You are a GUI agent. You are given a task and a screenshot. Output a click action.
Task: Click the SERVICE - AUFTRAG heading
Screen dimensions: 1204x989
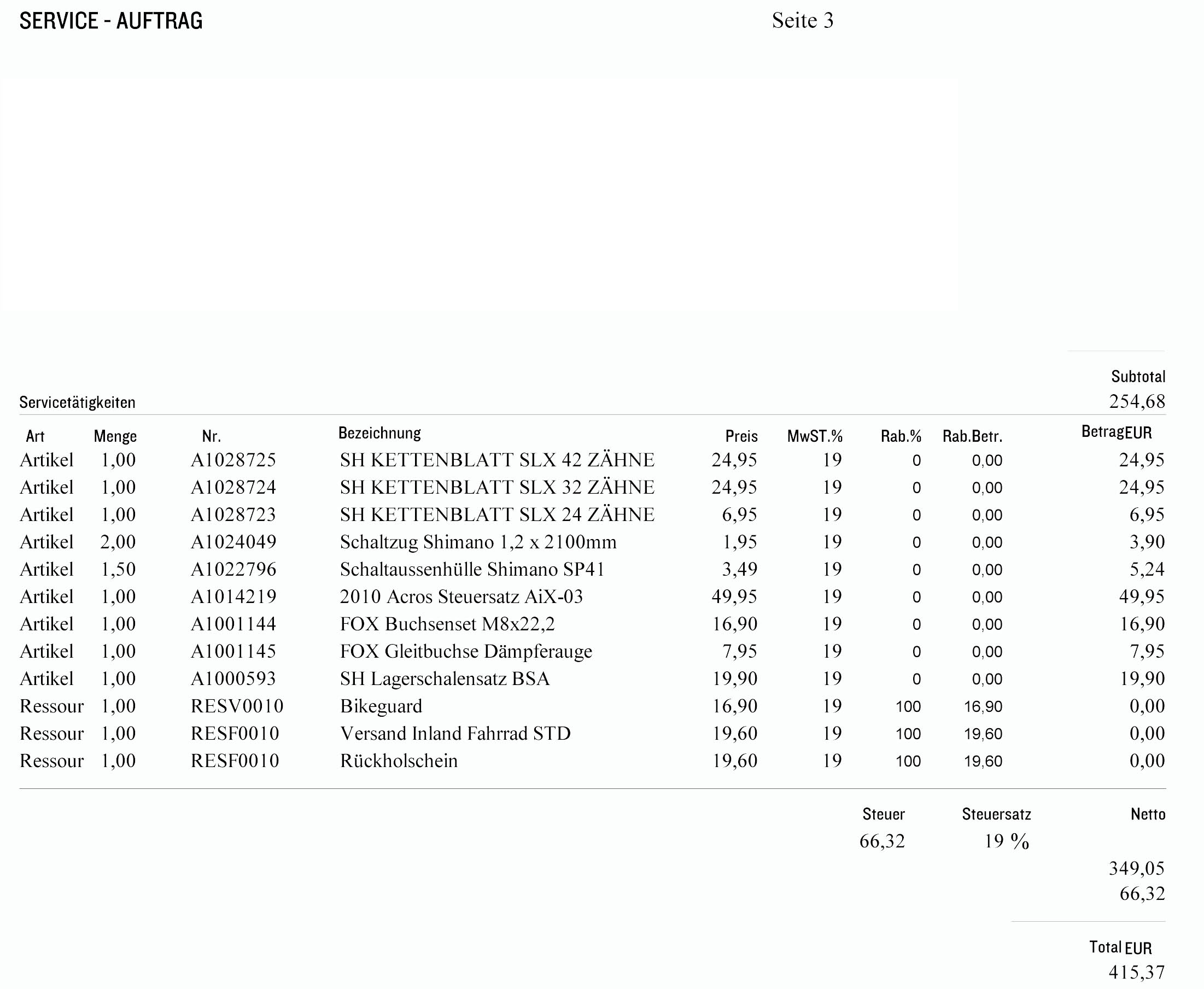pyautogui.click(x=111, y=21)
